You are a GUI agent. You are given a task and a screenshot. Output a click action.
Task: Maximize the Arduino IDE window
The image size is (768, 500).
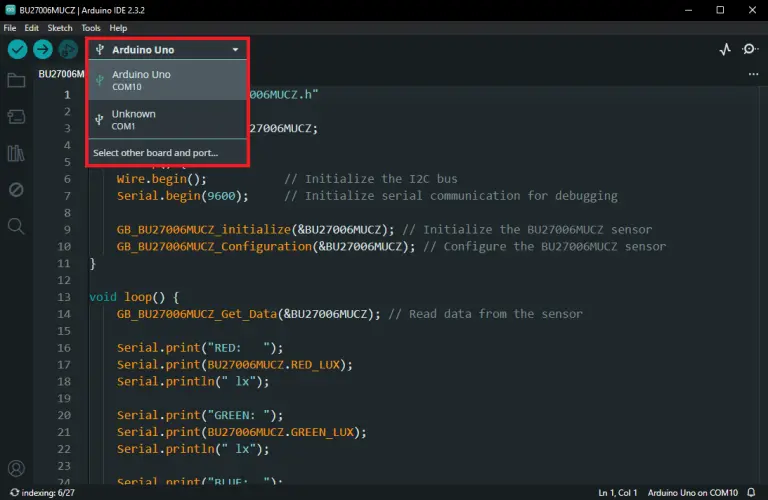click(720, 10)
